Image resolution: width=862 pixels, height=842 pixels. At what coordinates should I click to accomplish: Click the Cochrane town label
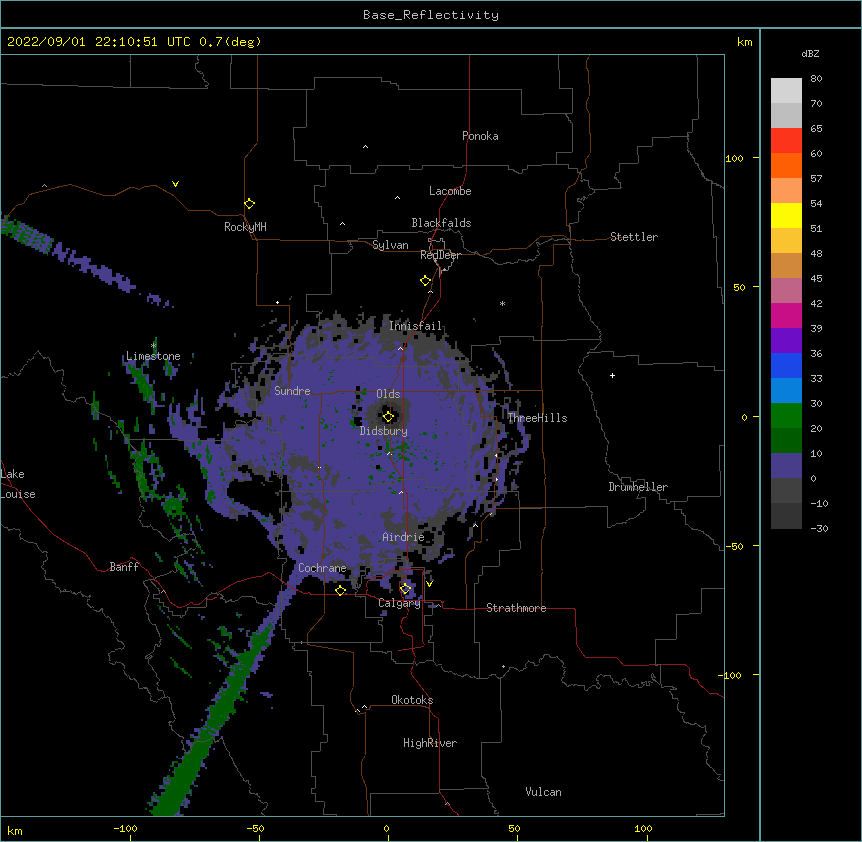322,568
